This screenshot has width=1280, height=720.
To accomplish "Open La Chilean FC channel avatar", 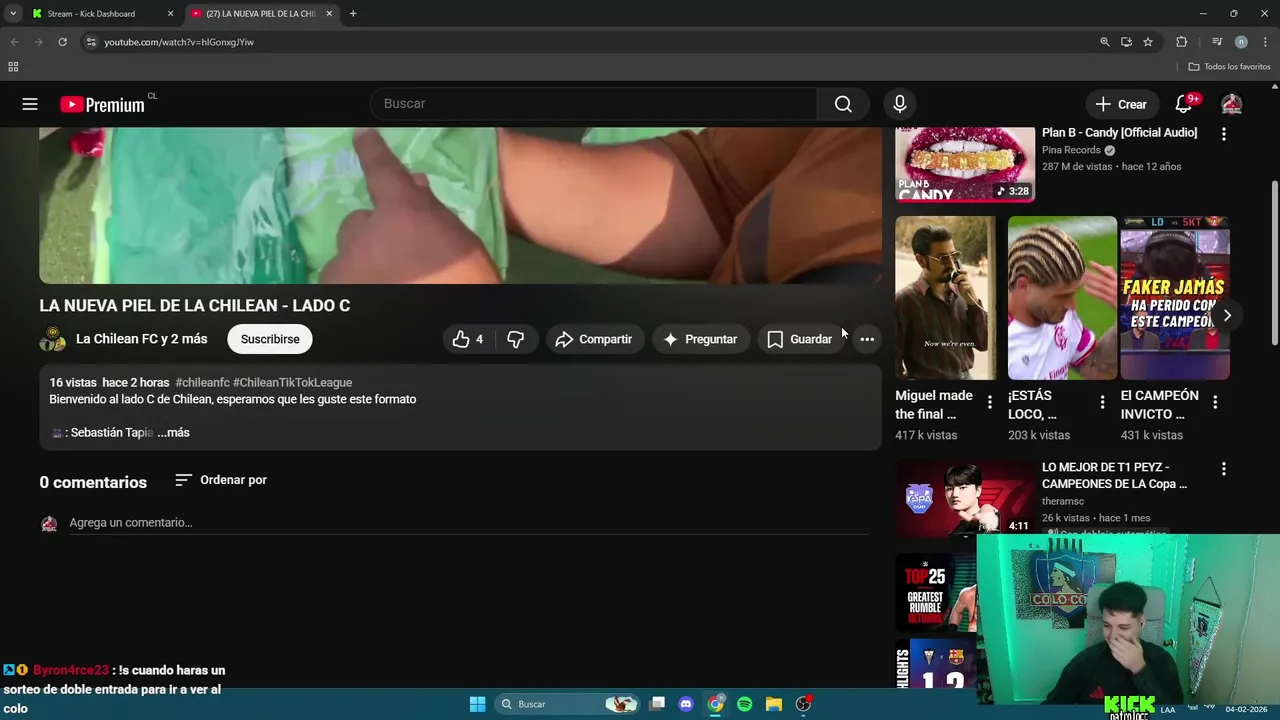I will coord(53,339).
